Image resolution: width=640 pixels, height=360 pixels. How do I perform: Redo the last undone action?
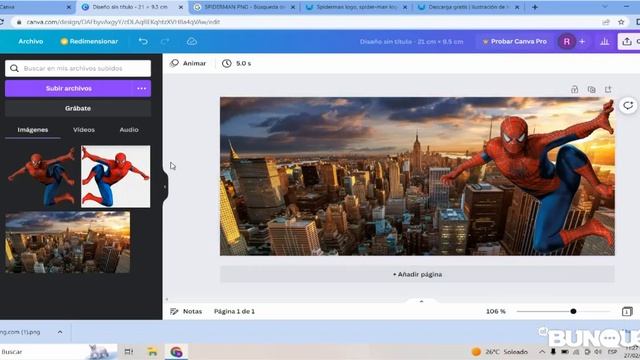click(165, 41)
